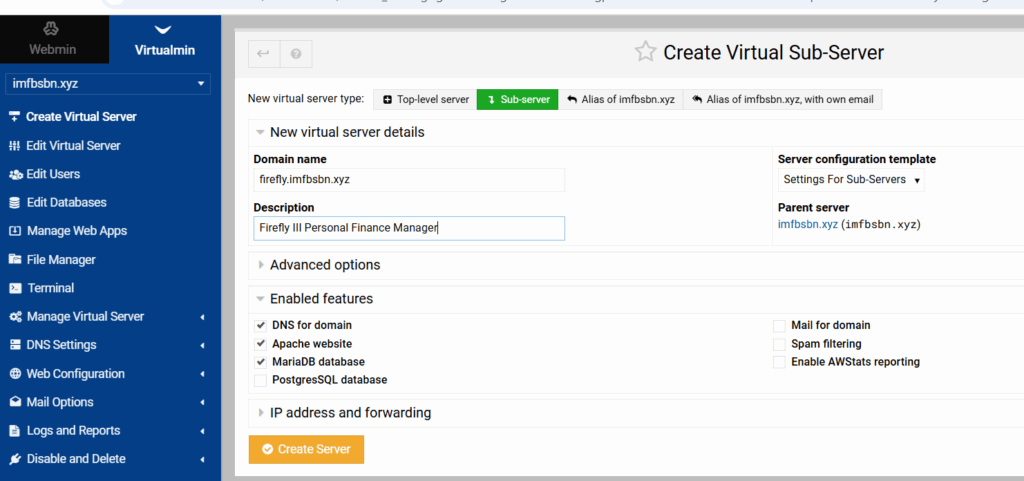Select Top-level server type tab
Screen dimensions: 1024x481
click(425, 100)
